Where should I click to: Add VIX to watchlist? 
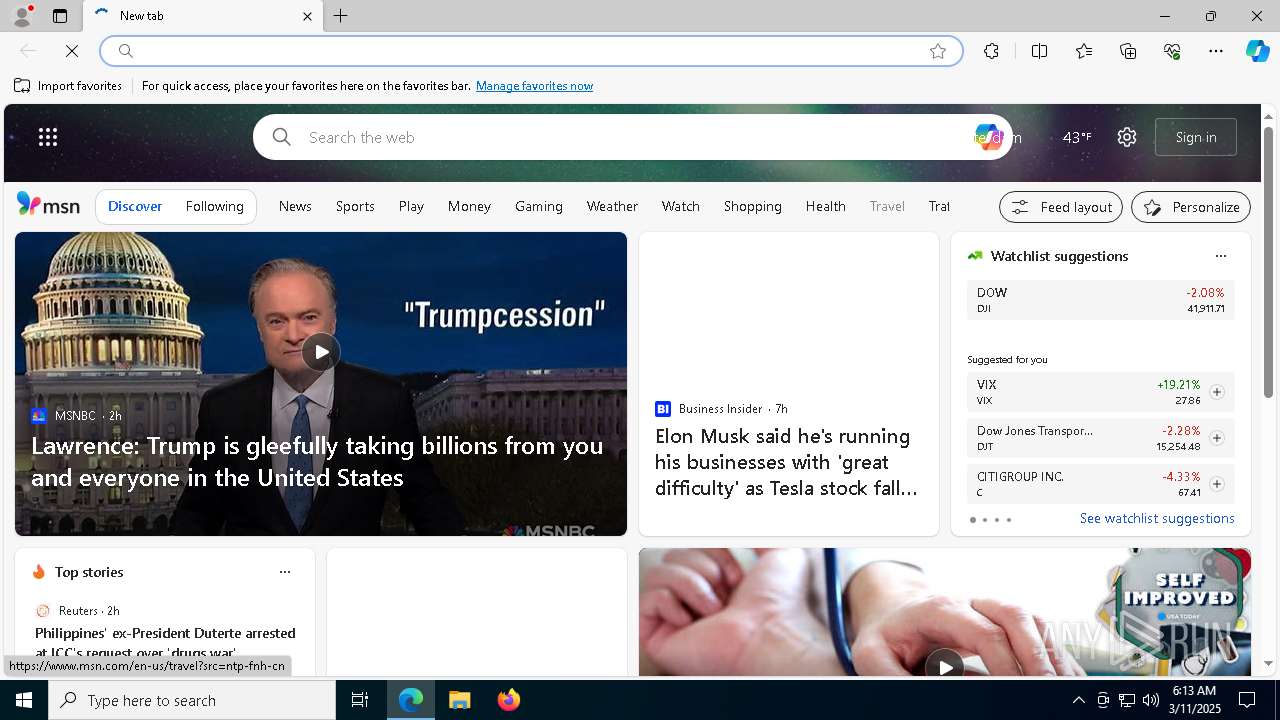coord(1216,392)
